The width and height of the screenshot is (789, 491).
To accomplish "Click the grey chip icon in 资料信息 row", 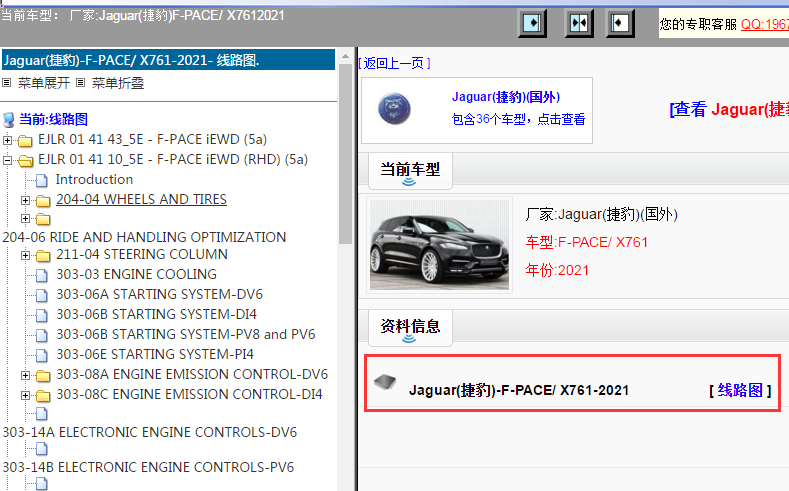I will [x=385, y=382].
